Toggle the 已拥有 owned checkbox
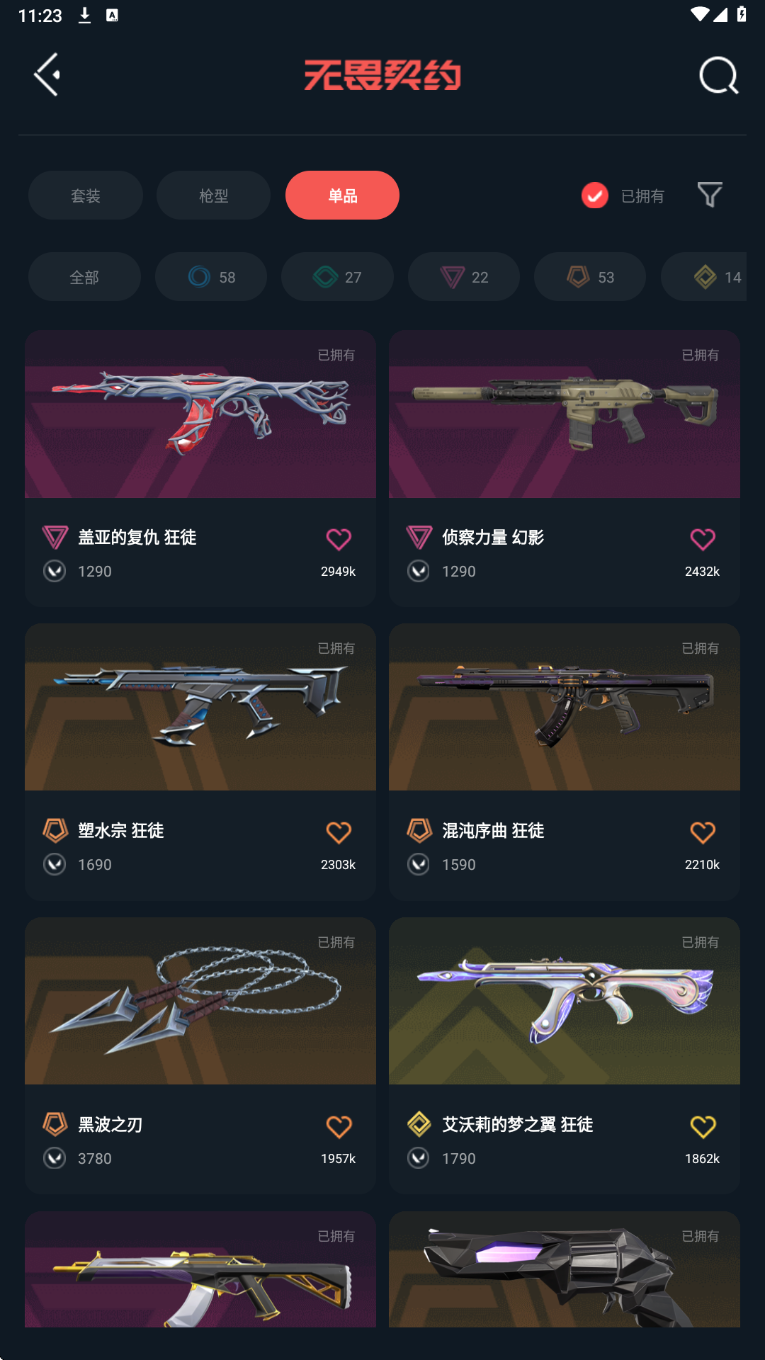This screenshot has height=1360, width=765. pyautogui.click(x=595, y=196)
